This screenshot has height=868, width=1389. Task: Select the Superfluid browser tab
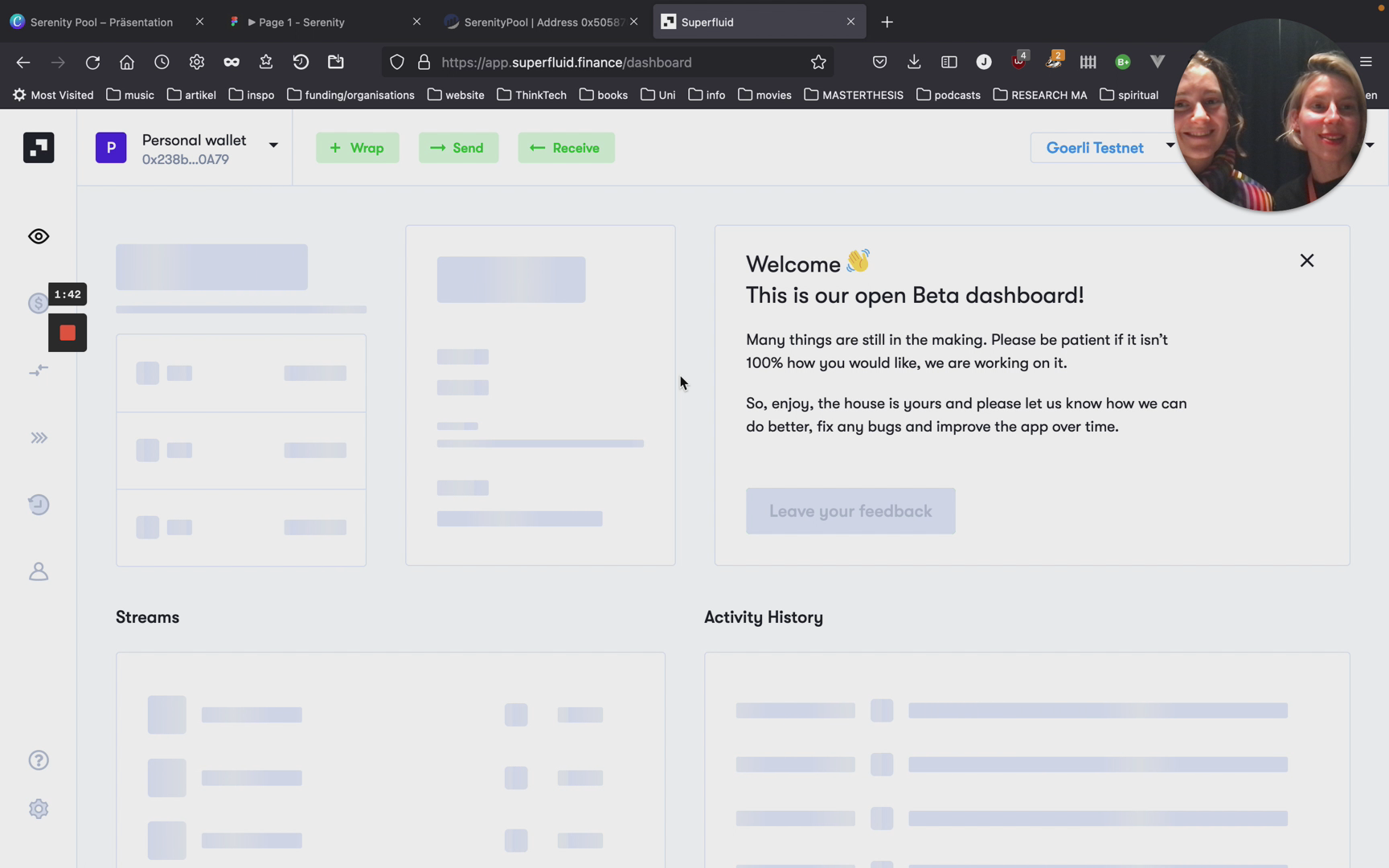760,22
